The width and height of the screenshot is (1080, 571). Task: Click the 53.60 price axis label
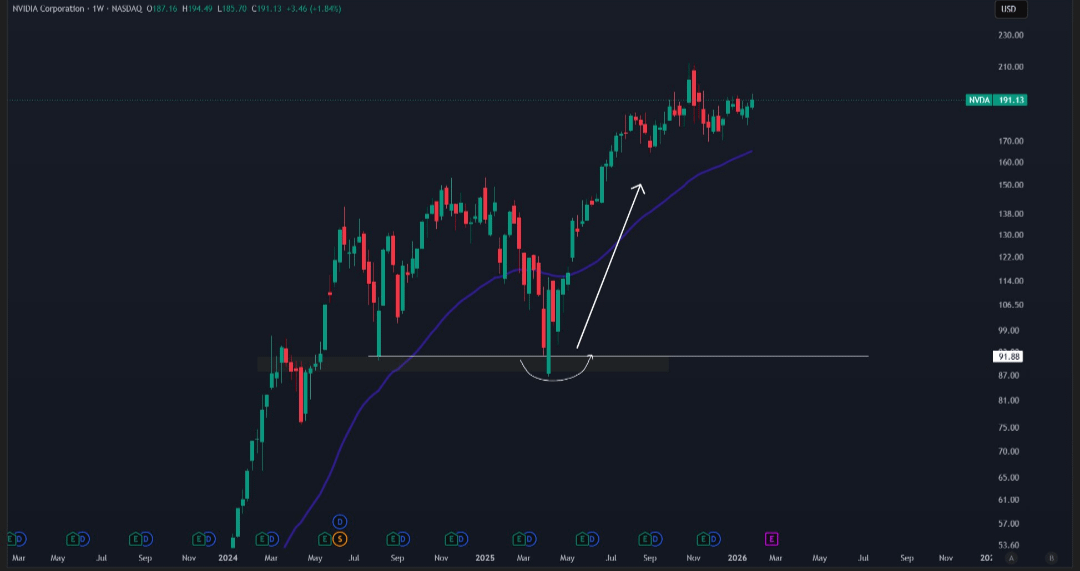coord(1008,545)
